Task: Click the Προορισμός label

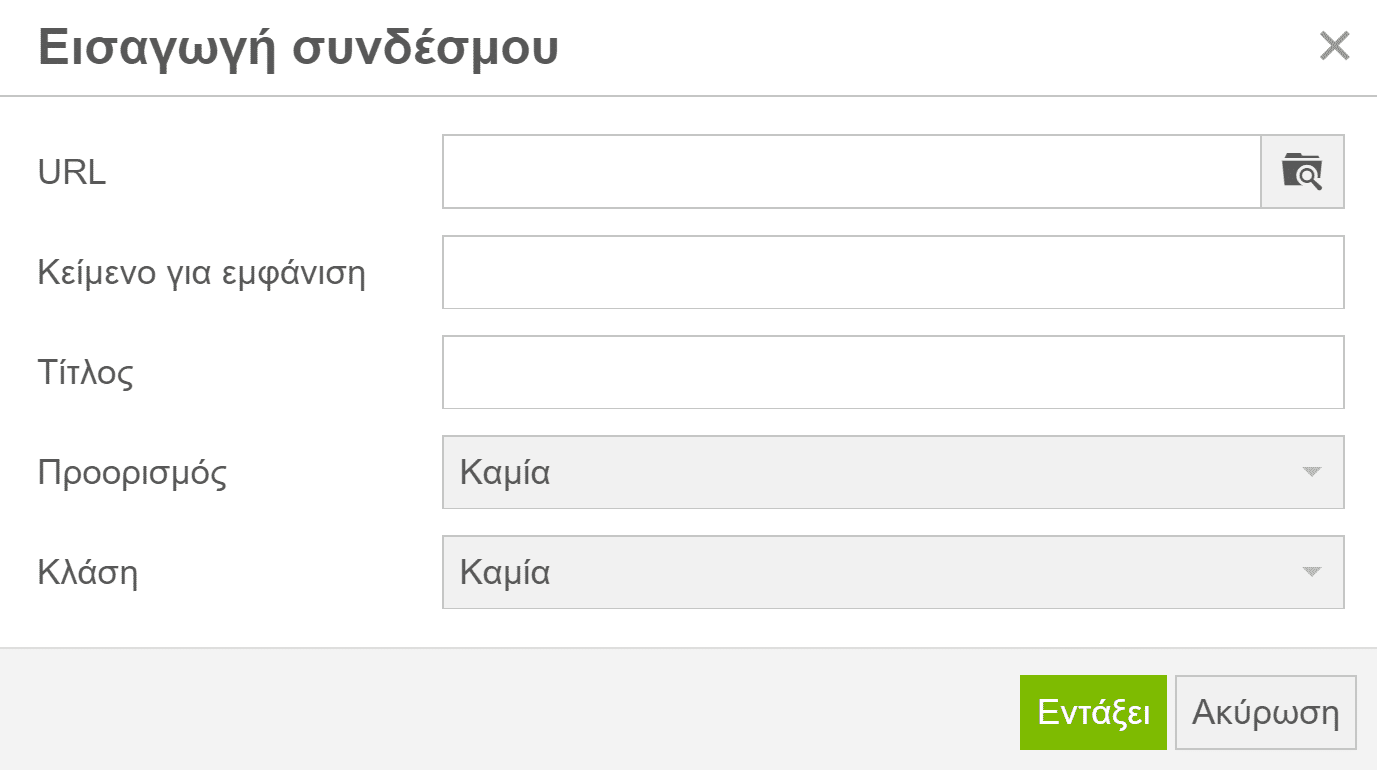Action: click(x=132, y=473)
